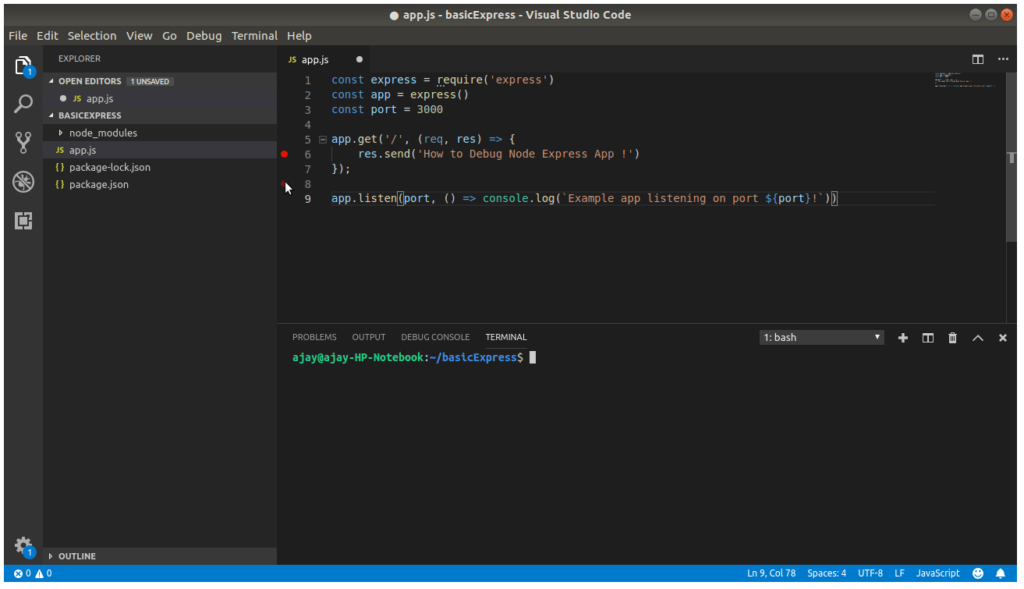The width and height of the screenshot is (1024, 589).
Task: Change language mode via JavaScript
Action: (x=938, y=574)
